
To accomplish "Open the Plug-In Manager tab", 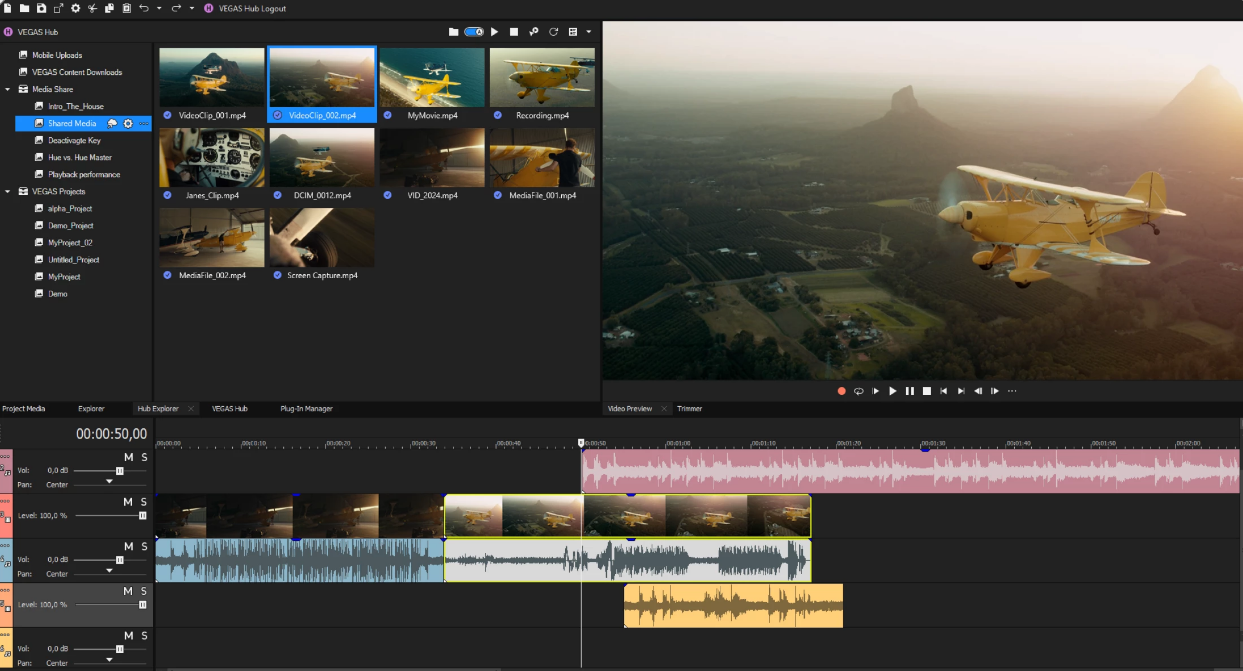I will point(306,409).
